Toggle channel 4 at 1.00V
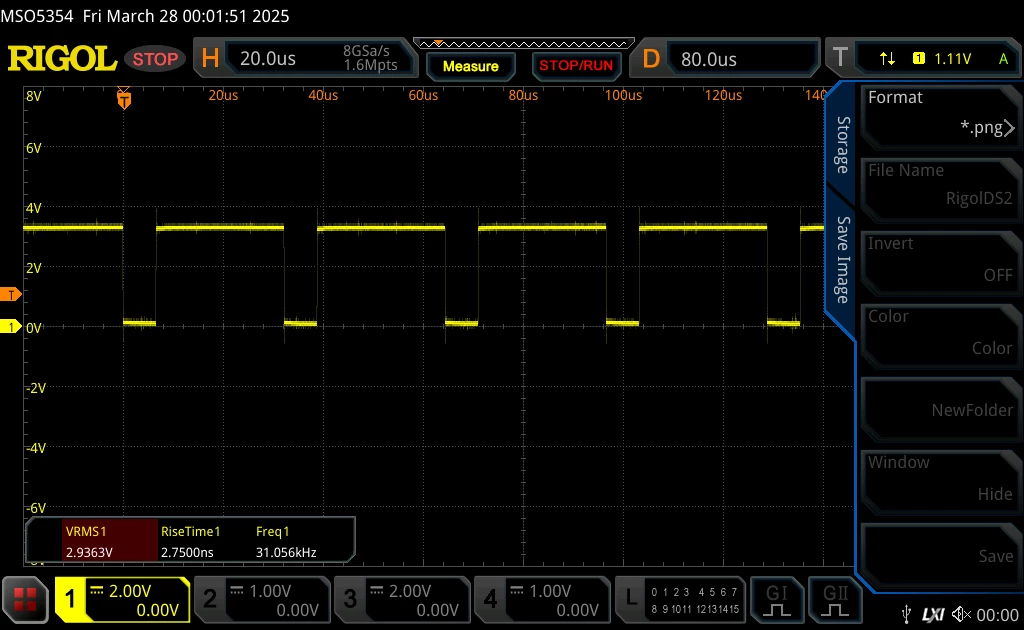This screenshot has width=1024, height=630. (x=542, y=599)
